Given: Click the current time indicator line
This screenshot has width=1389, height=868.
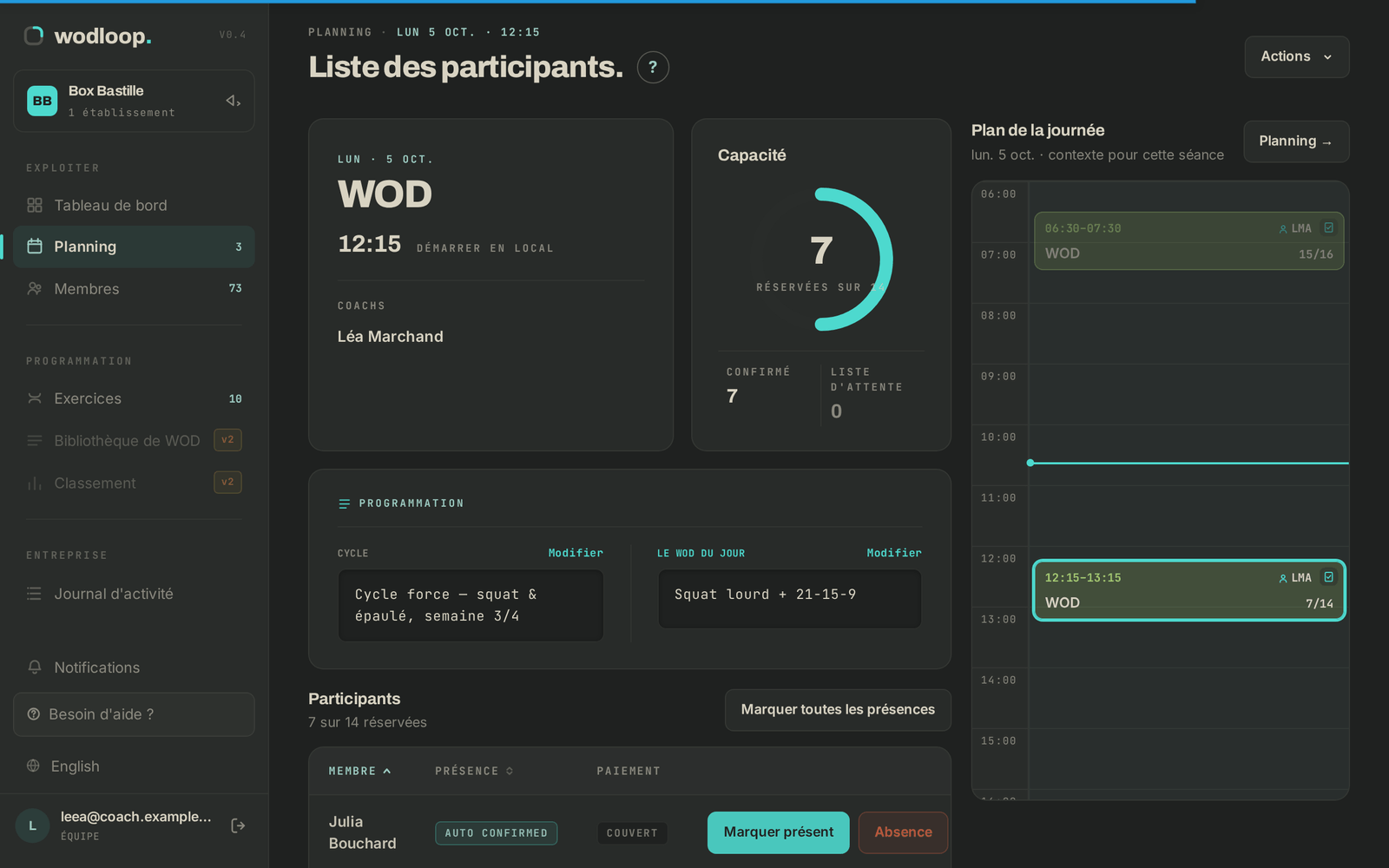Looking at the screenshot, I should click(1188, 463).
